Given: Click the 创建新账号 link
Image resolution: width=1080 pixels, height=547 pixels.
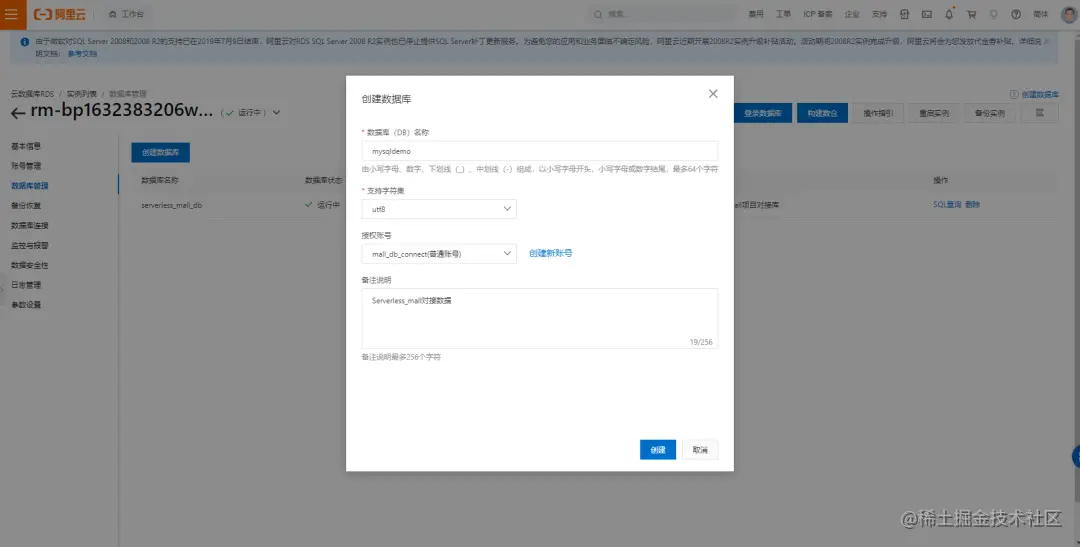Looking at the screenshot, I should pyautogui.click(x=550, y=253).
